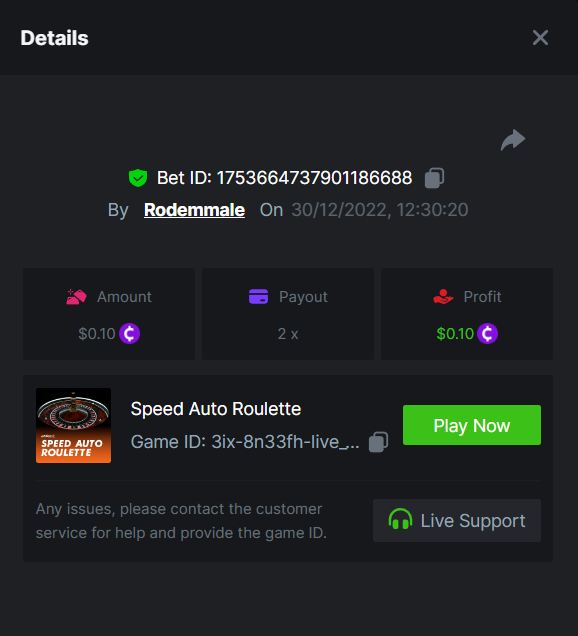Click the purple coin beside Profit value
The width and height of the screenshot is (578, 636).
coord(488,334)
